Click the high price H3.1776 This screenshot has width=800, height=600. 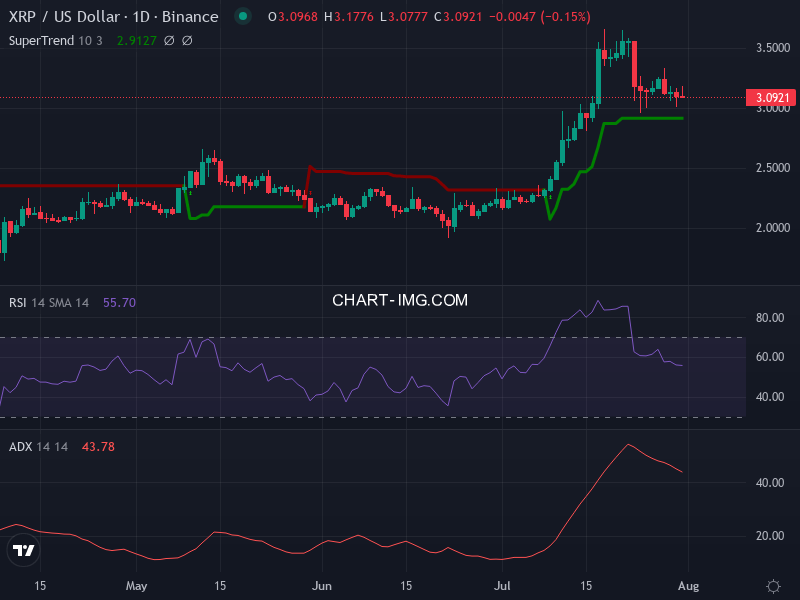click(x=349, y=17)
